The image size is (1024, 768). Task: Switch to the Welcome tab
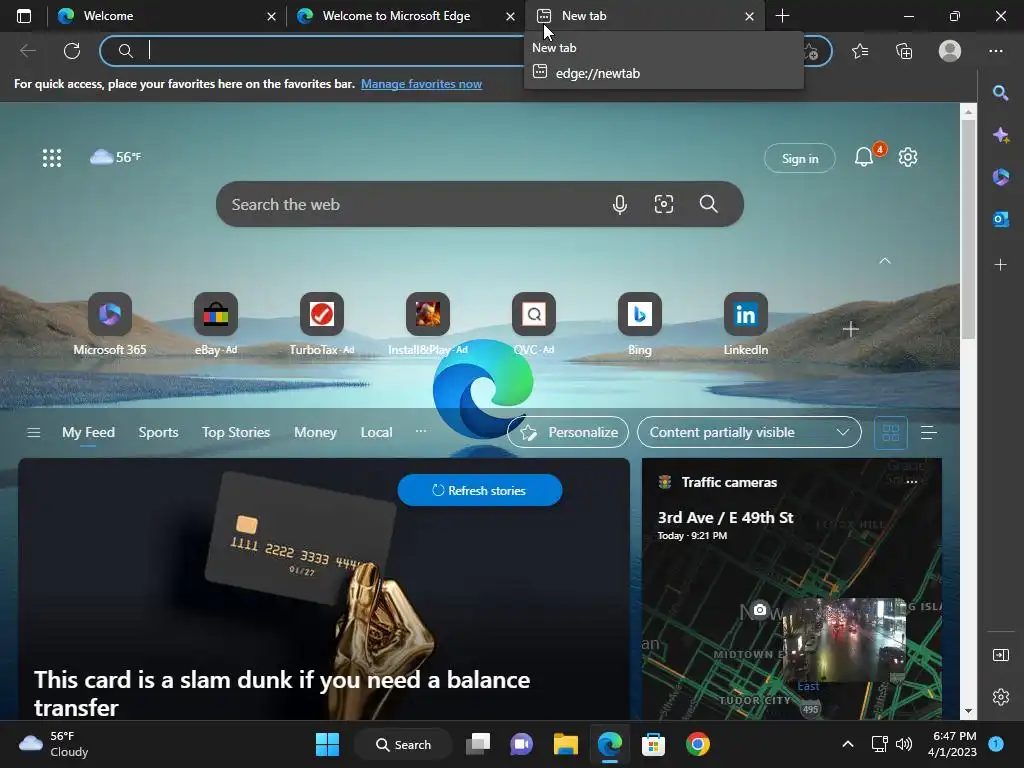coord(166,16)
